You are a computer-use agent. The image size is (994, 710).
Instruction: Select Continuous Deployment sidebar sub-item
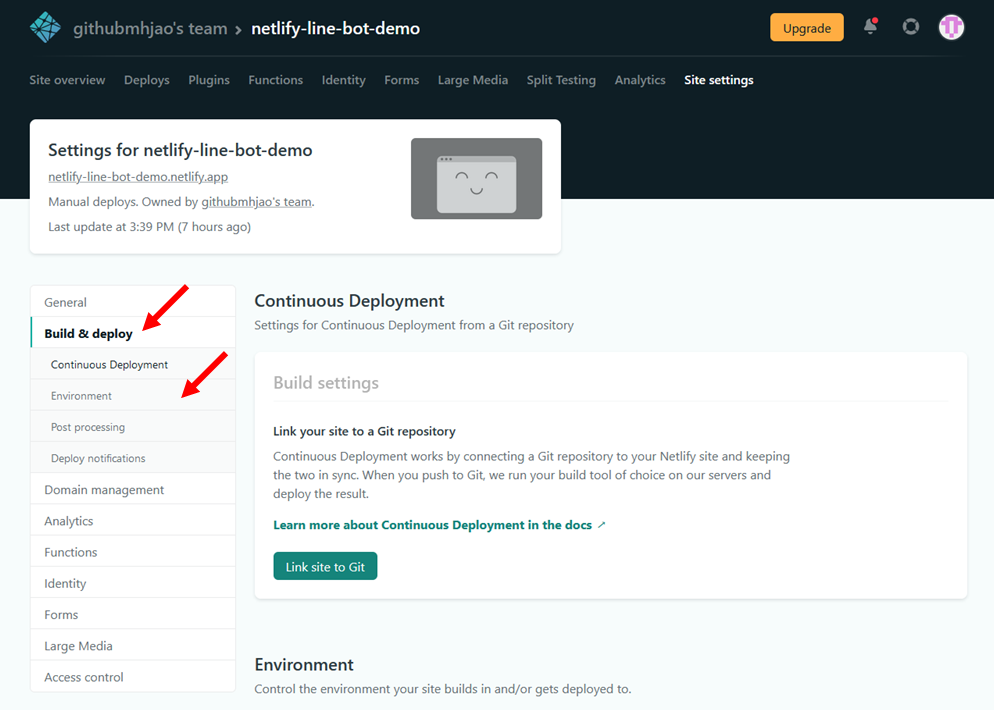click(x=133, y=365)
